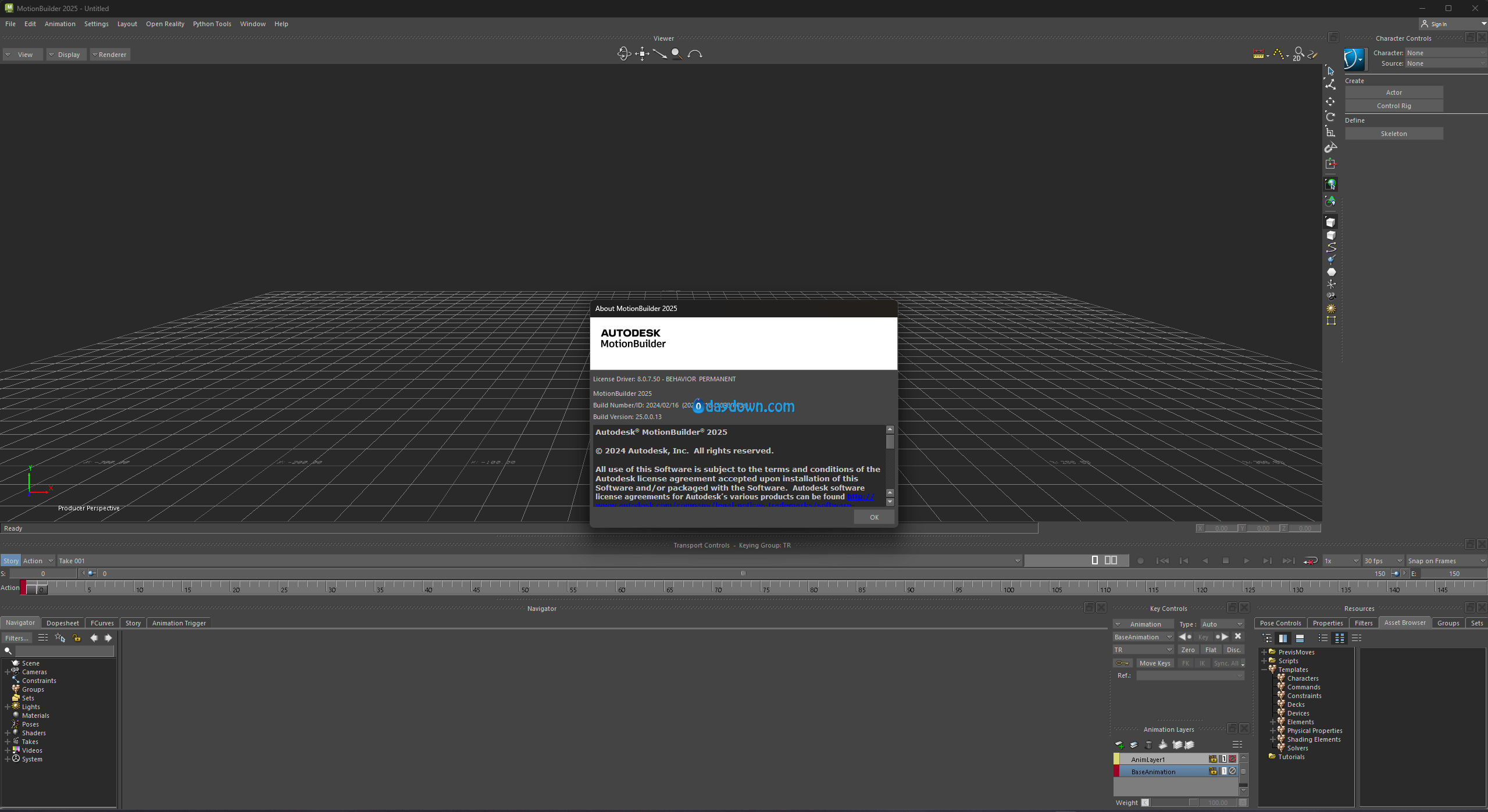Click the camera orbit icon in viewer
Viewport: 1488px width, 812px height.
(x=624, y=54)
